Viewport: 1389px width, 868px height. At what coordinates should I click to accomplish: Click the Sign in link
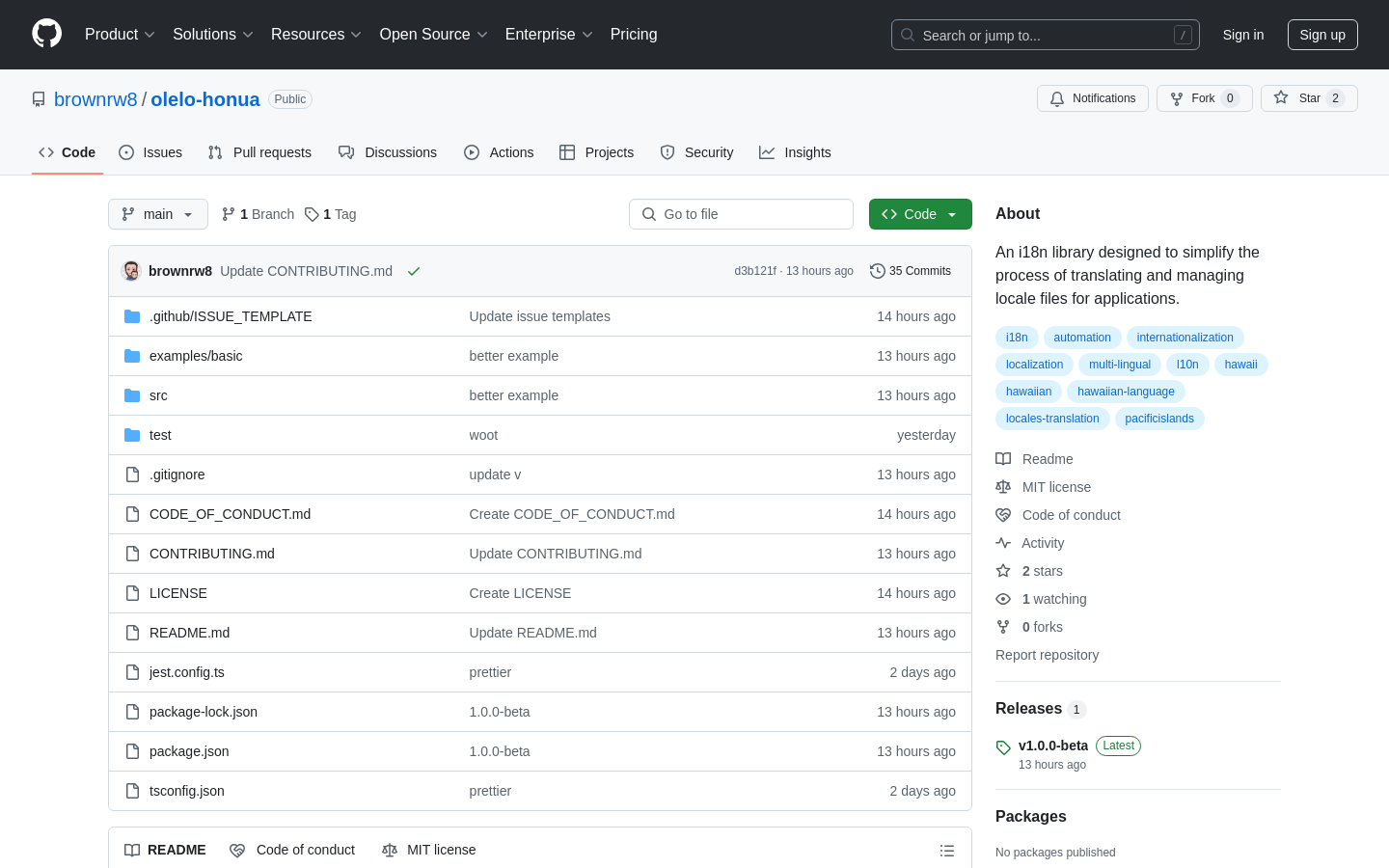coord(1243,35)
